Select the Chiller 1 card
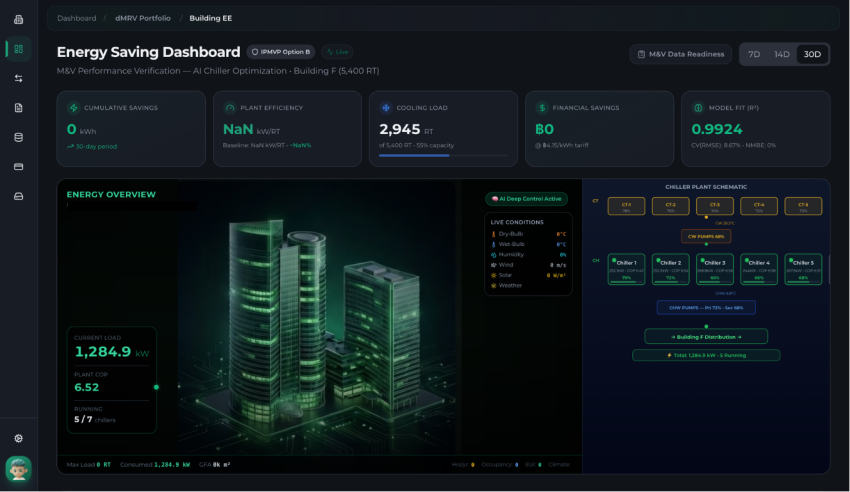Screen dimensions: 850x492 [x=626, y=269]
